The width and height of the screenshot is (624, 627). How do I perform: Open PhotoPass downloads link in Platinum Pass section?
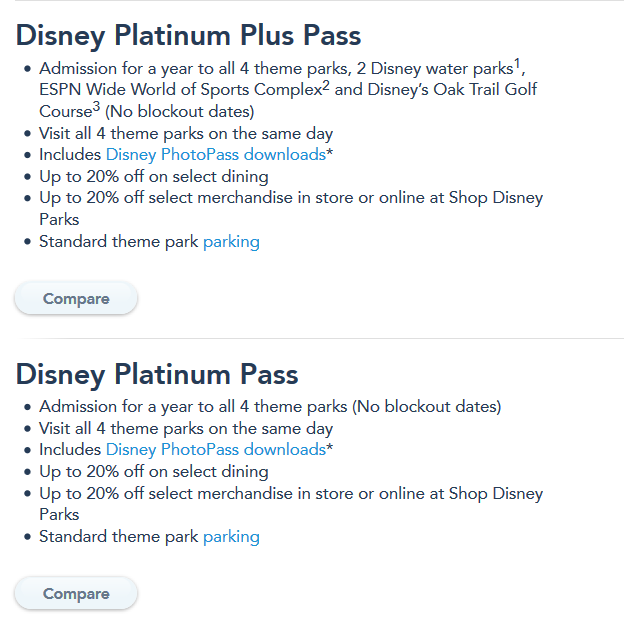215,450
